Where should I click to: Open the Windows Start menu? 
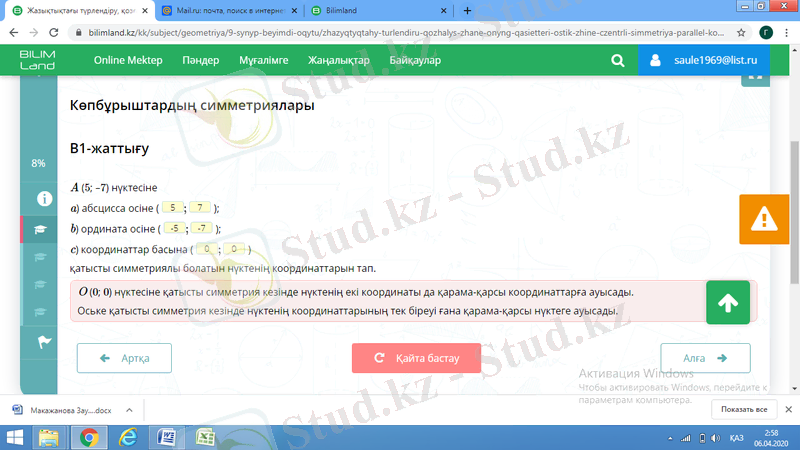point(15,438)
